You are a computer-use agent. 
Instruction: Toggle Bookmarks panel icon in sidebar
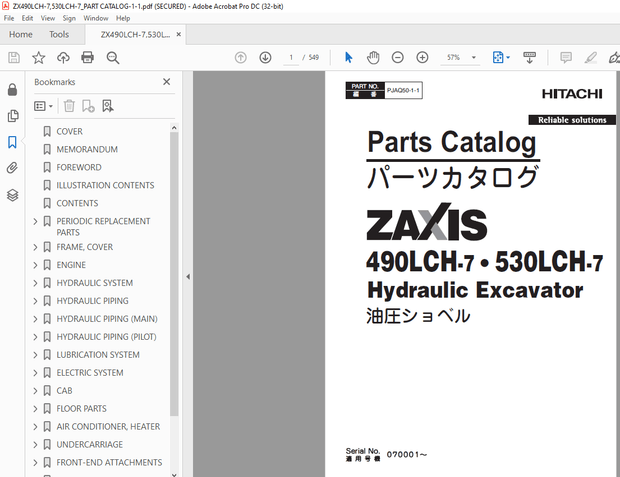(x=12, y=142)
